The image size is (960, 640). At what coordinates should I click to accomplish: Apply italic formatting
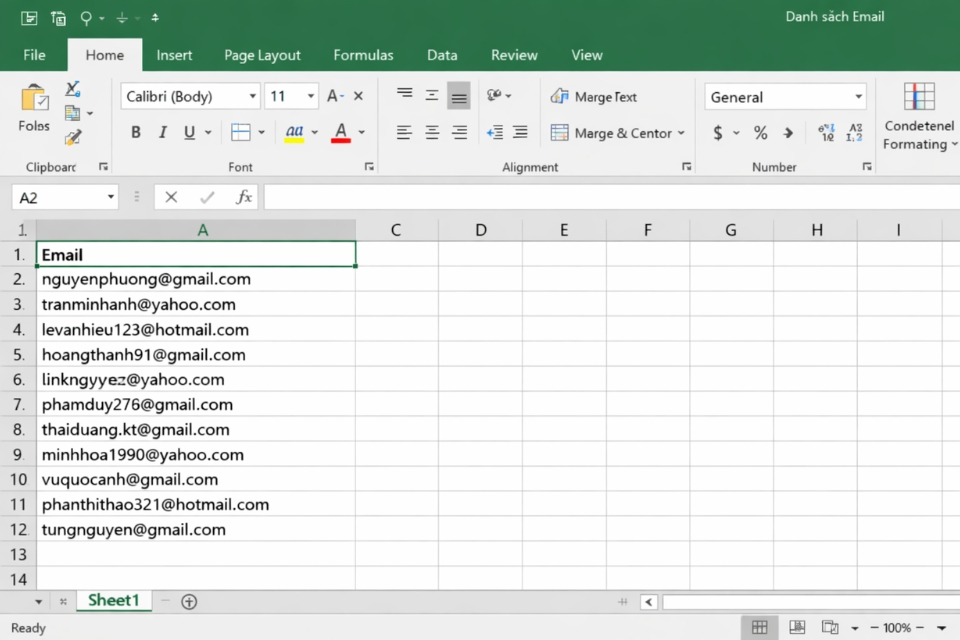[x=163, y=132]
